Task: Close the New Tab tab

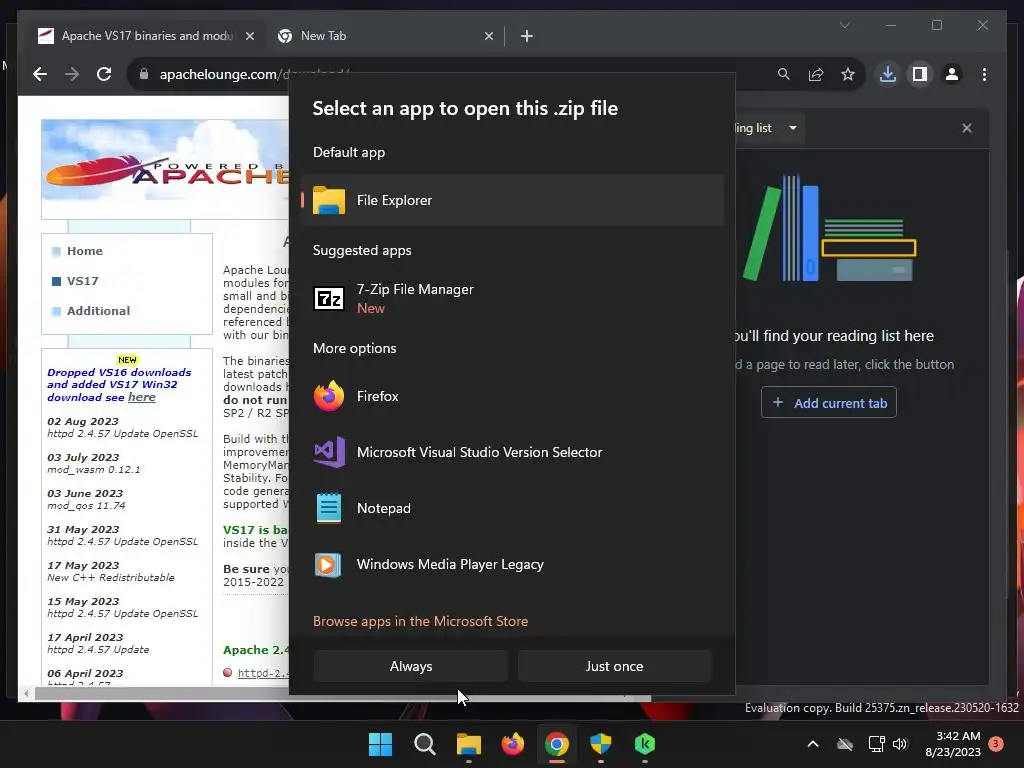Action: click(x=488, y=36)
